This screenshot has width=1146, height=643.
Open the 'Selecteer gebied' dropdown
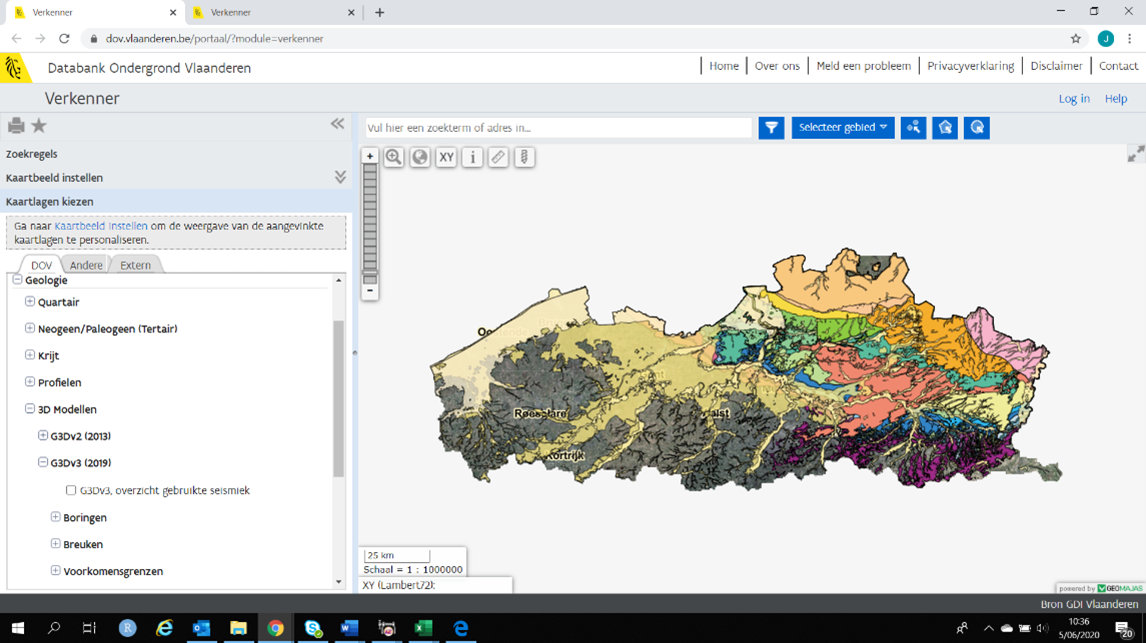pos(842,127)
